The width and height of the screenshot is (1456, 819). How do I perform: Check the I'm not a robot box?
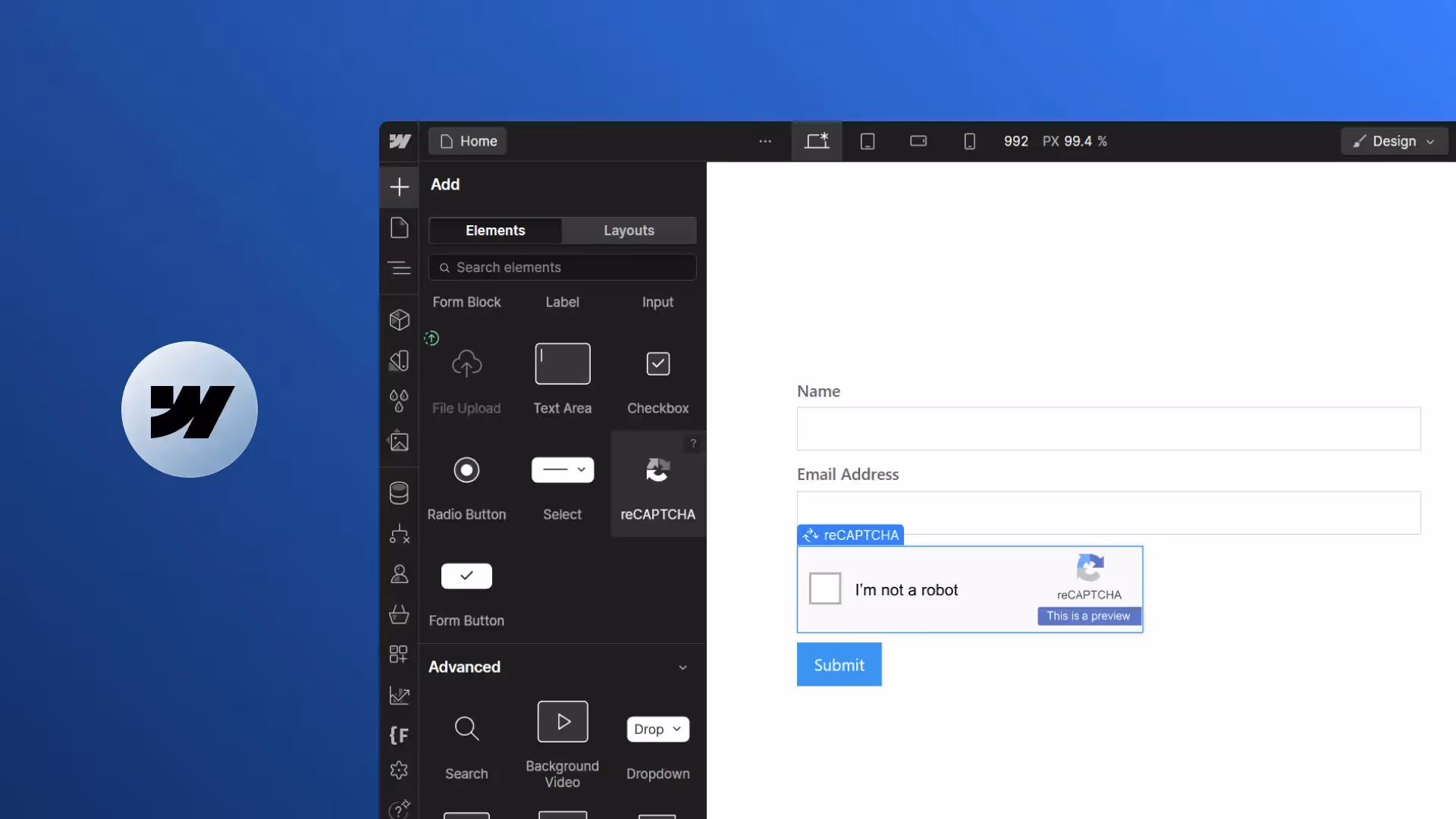825,588
